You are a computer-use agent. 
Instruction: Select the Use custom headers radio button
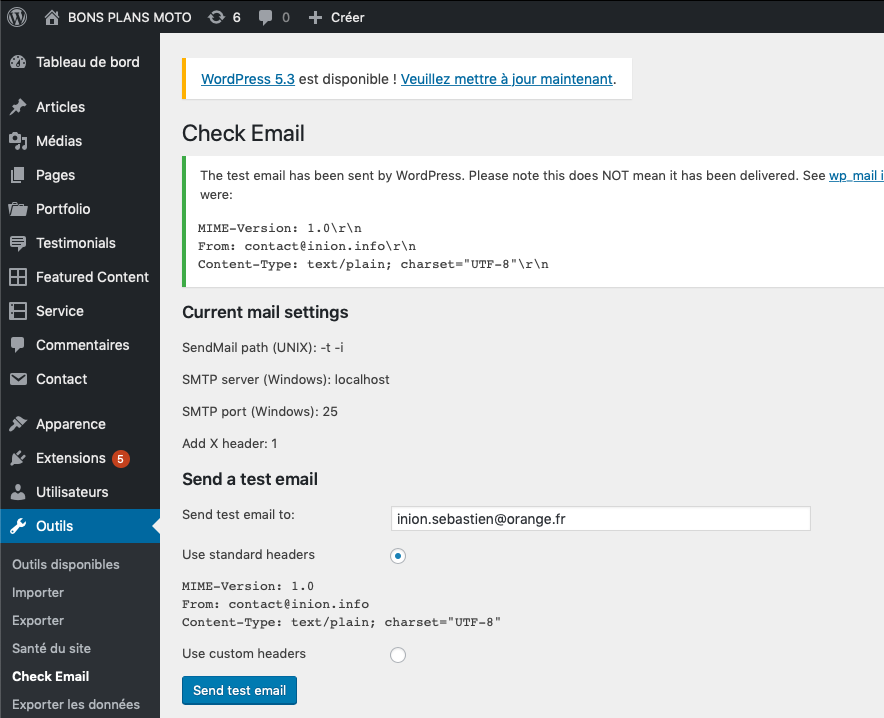pyautogui.click(x=398, y=655)
